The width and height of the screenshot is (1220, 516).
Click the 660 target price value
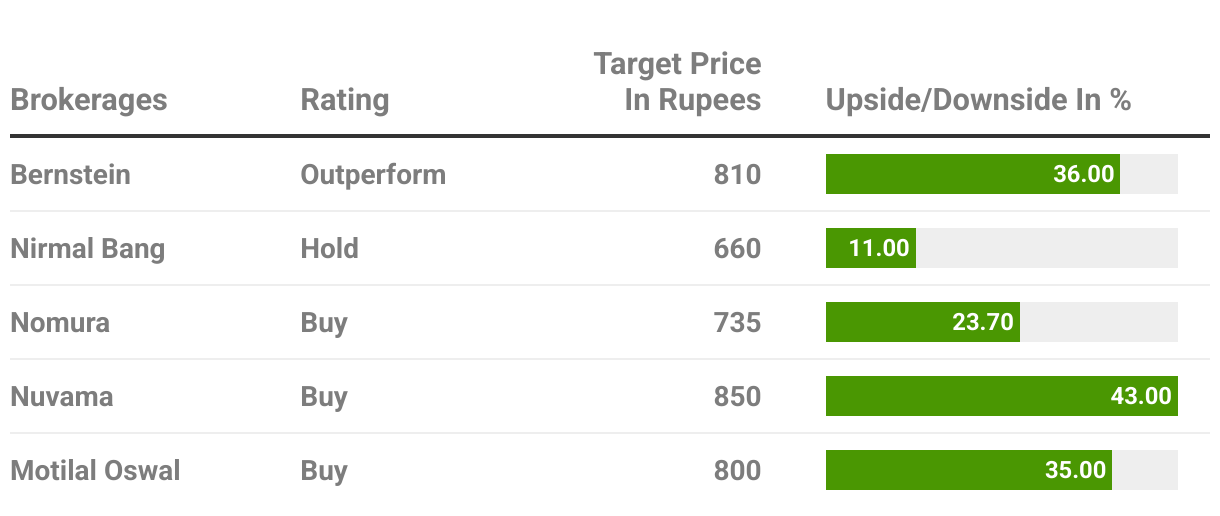[x=737, y=248]
